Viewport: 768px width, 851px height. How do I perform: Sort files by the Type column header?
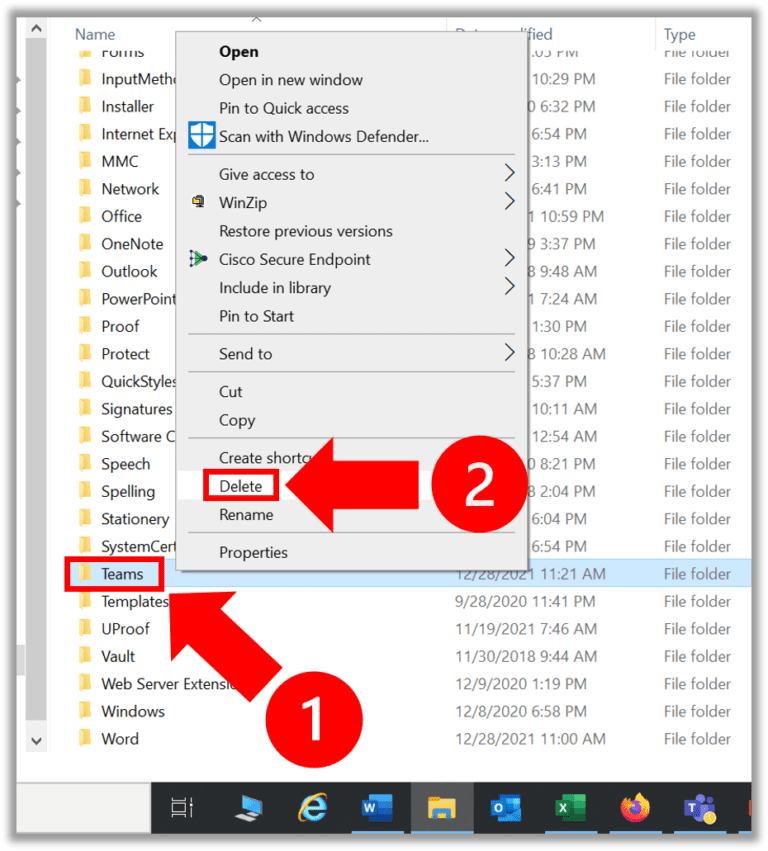[x=680, y=35]
